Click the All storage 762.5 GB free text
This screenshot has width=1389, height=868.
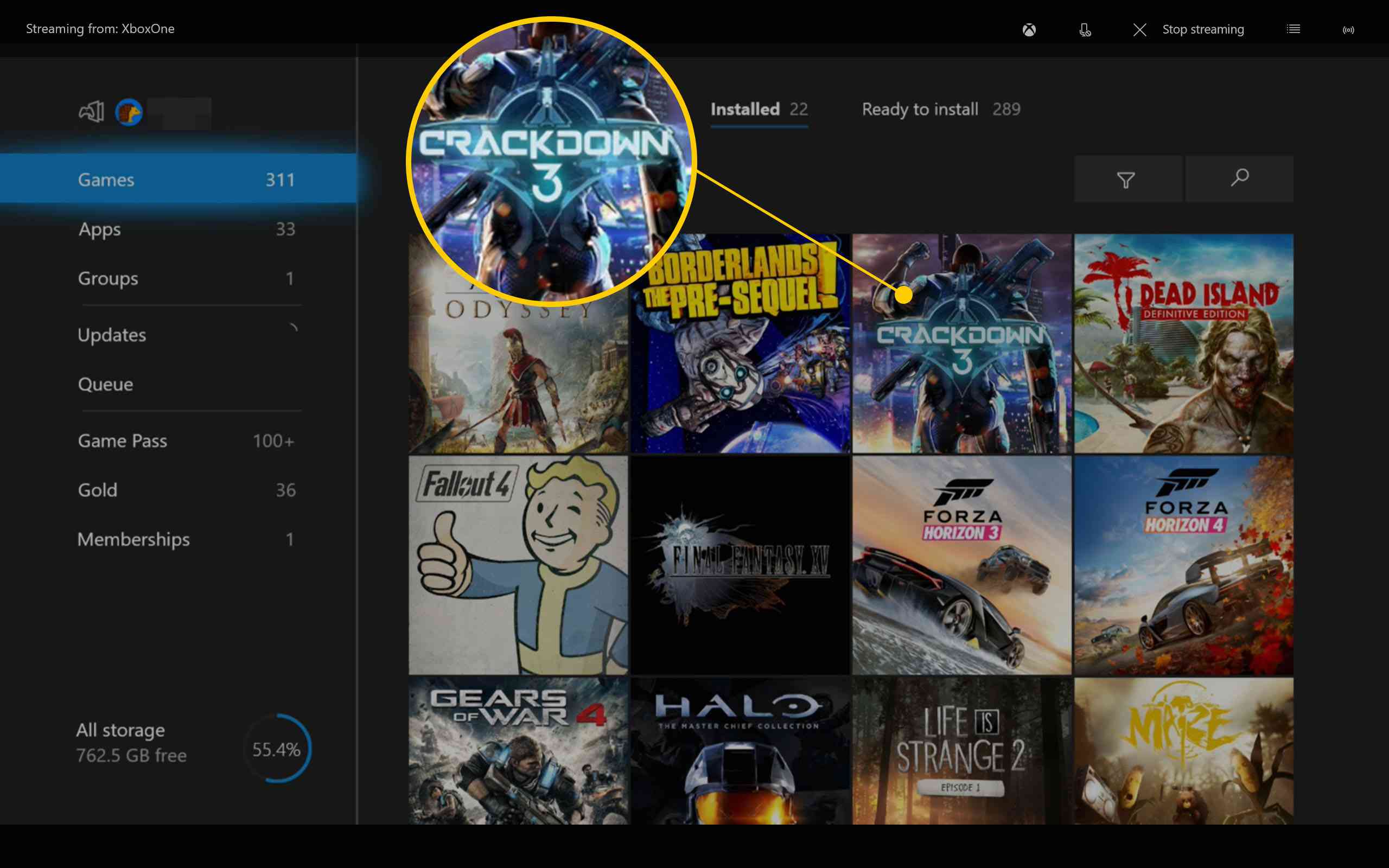[131, 743]
